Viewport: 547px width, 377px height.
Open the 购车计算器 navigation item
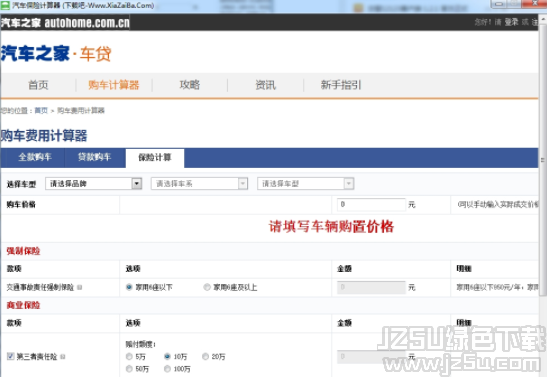click(x=114, y=85)
